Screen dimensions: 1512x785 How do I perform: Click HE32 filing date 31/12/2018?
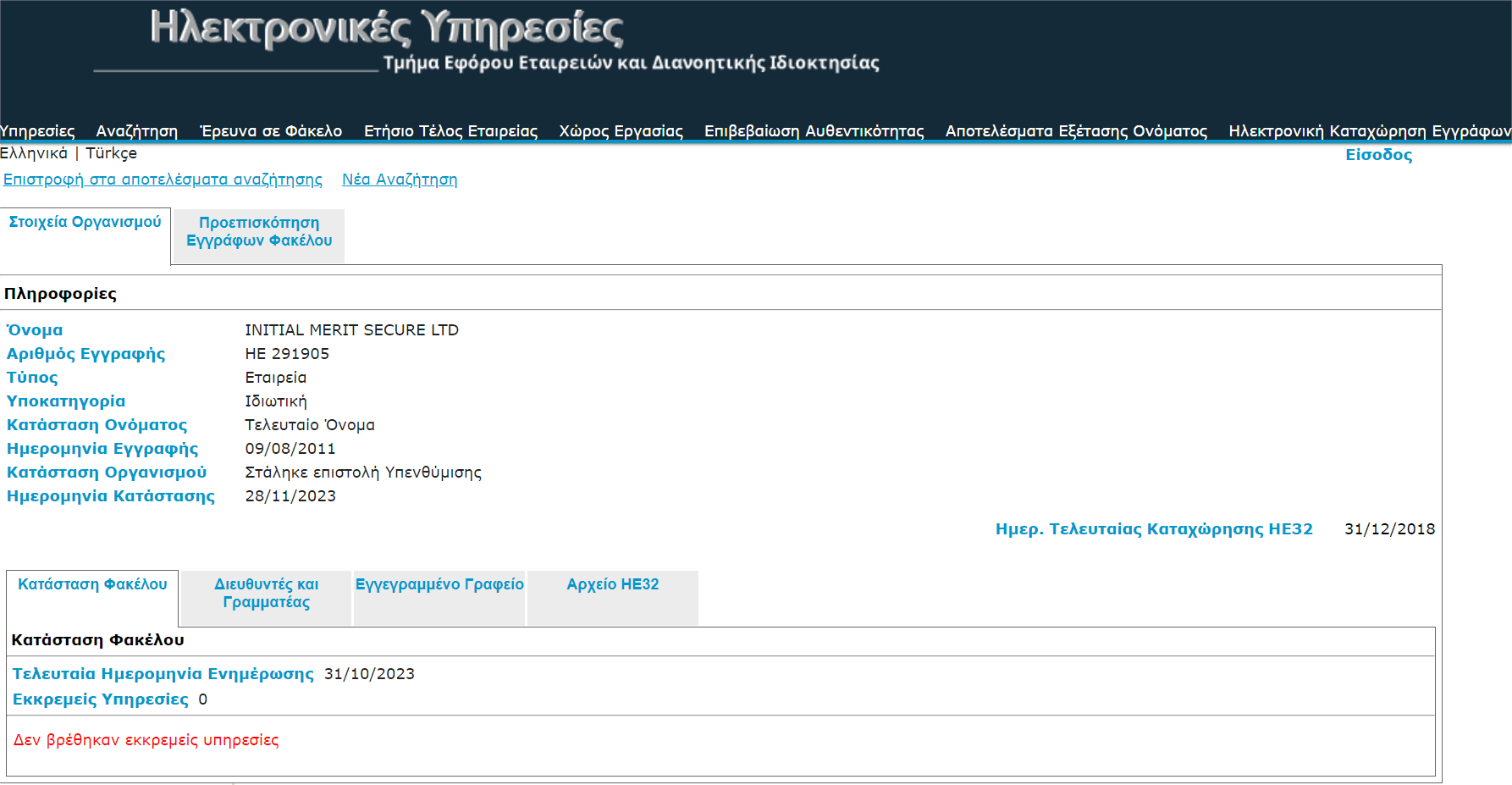coord(1390,529)
